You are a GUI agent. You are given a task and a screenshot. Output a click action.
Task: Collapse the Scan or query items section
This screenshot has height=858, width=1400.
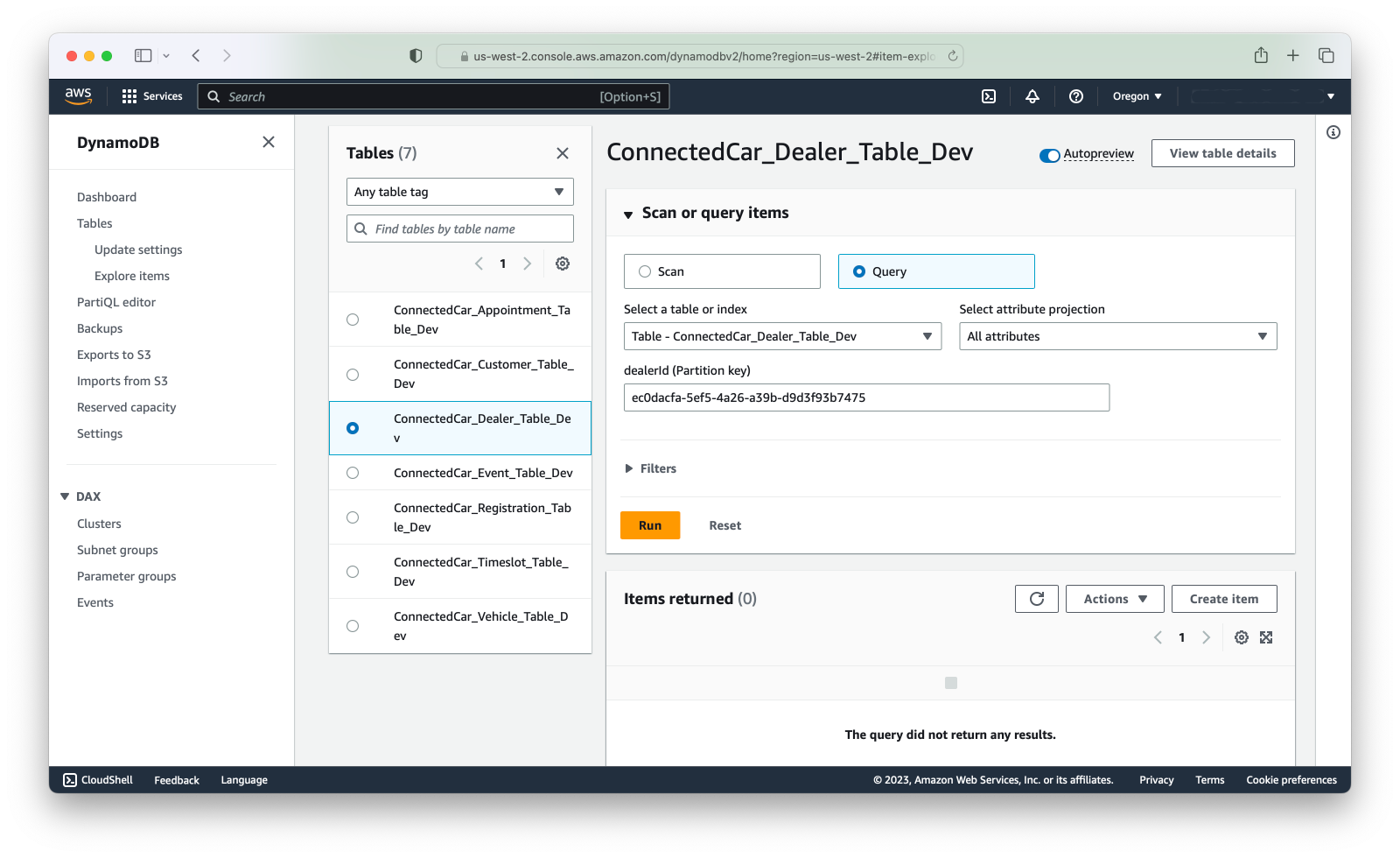[628, 214]
